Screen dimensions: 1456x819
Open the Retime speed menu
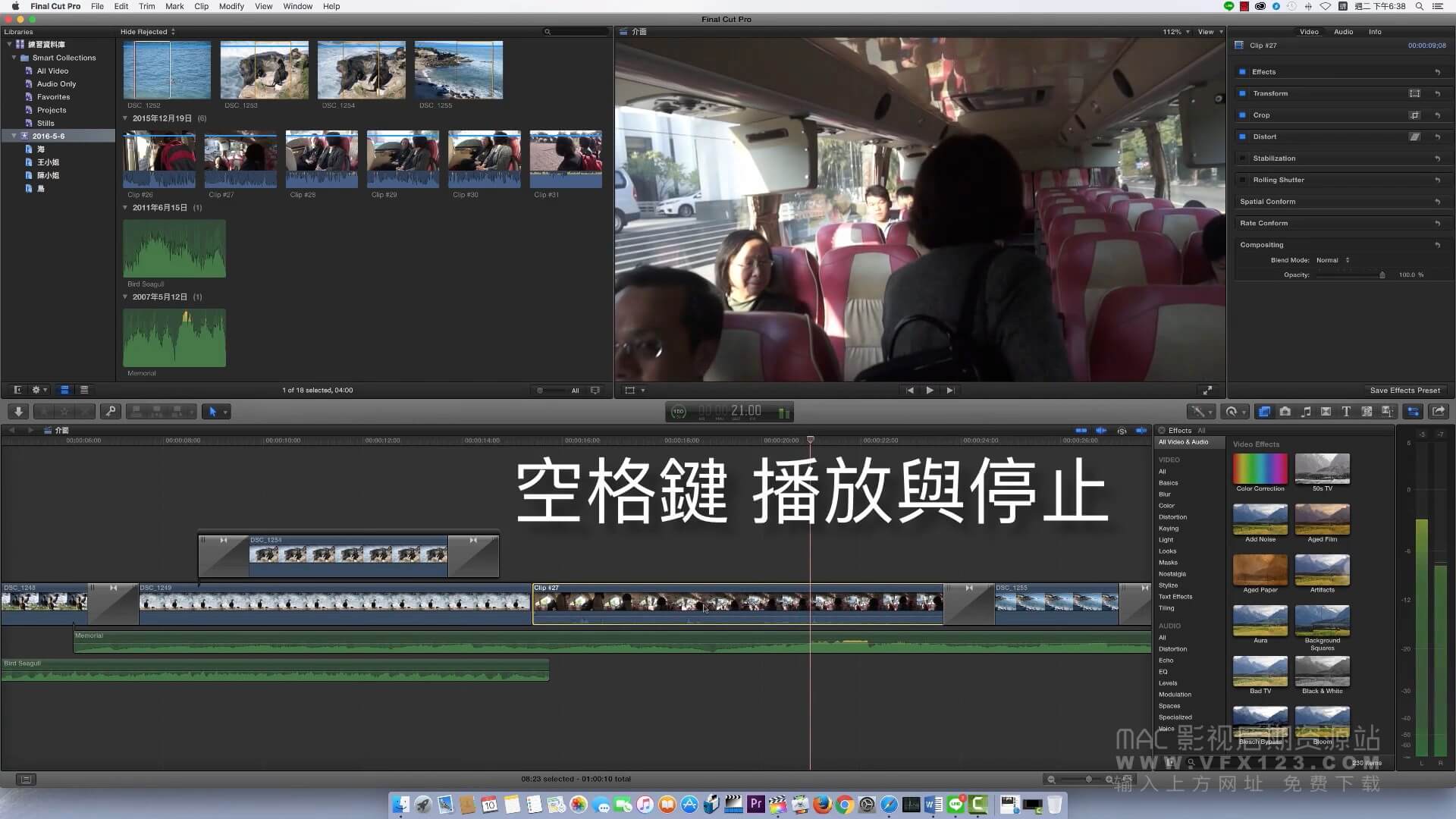click(1235, 412)
